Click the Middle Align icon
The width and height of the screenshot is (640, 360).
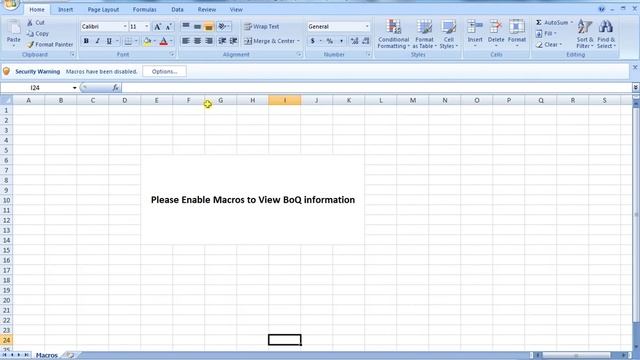[x=197, y=27]
